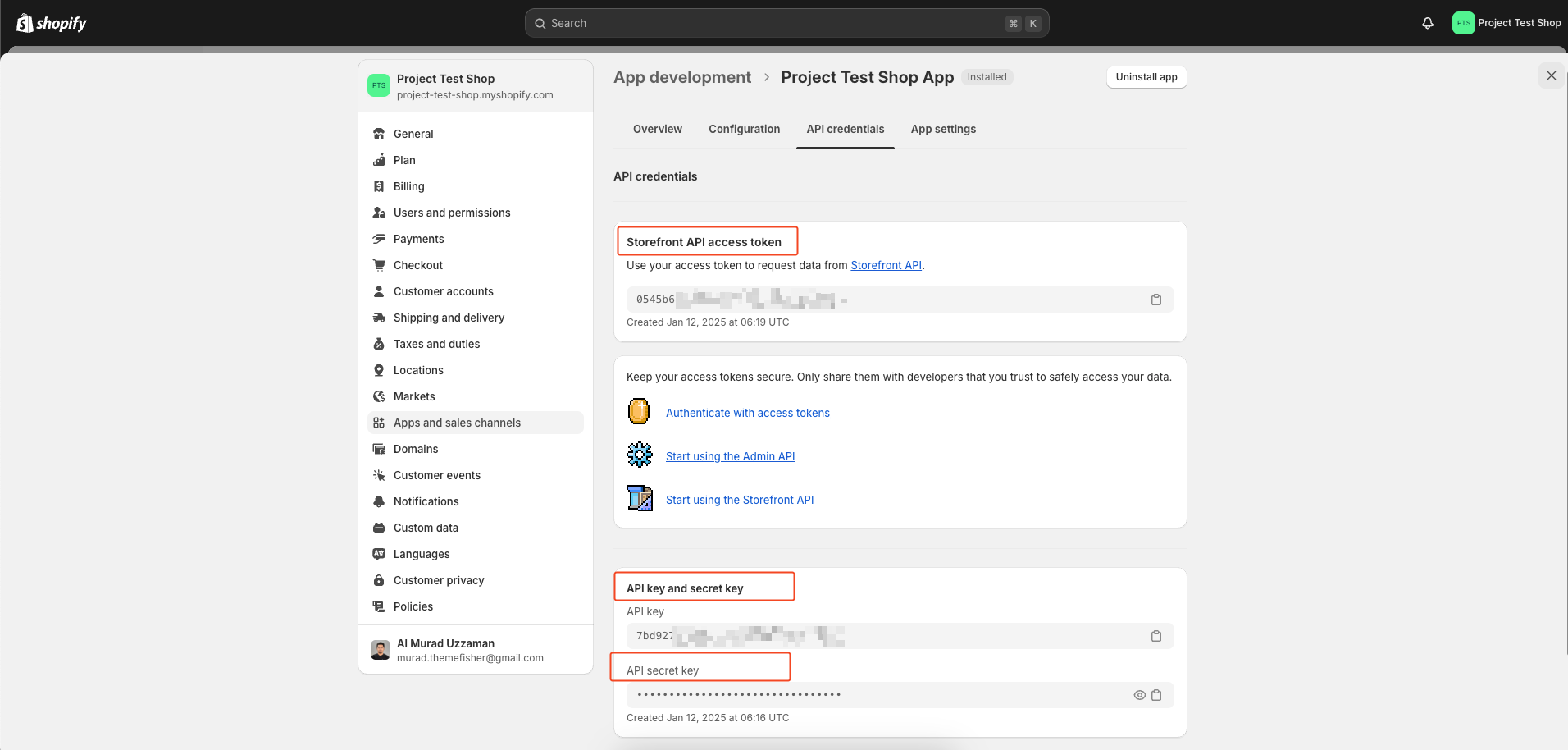
Task: Go to Billing settings
Action: pyautogui.click(x=476, y=186)
